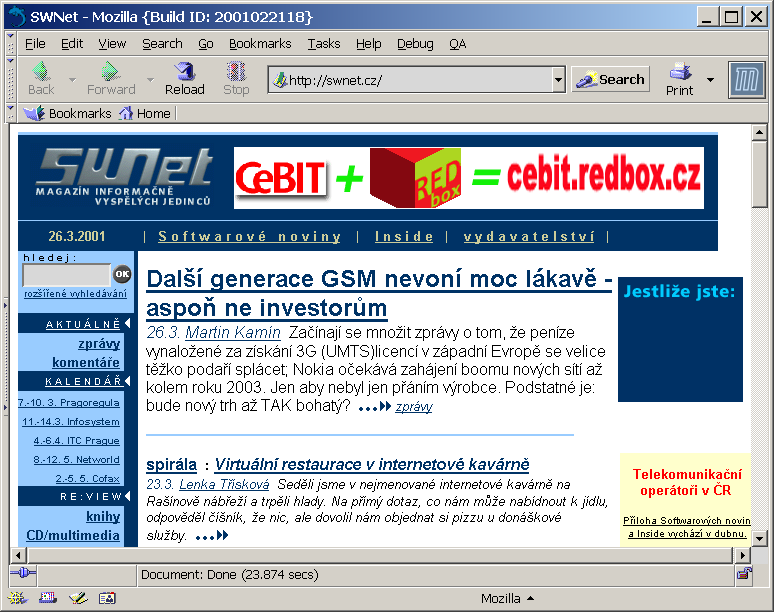Open the View menu

(x=112, y=44)
